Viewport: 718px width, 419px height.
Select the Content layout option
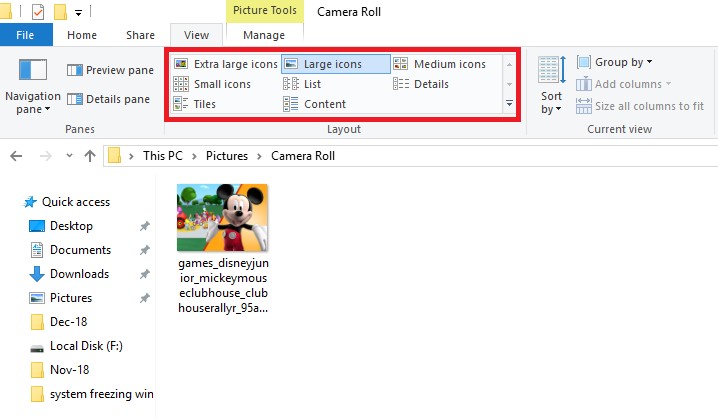315,104
